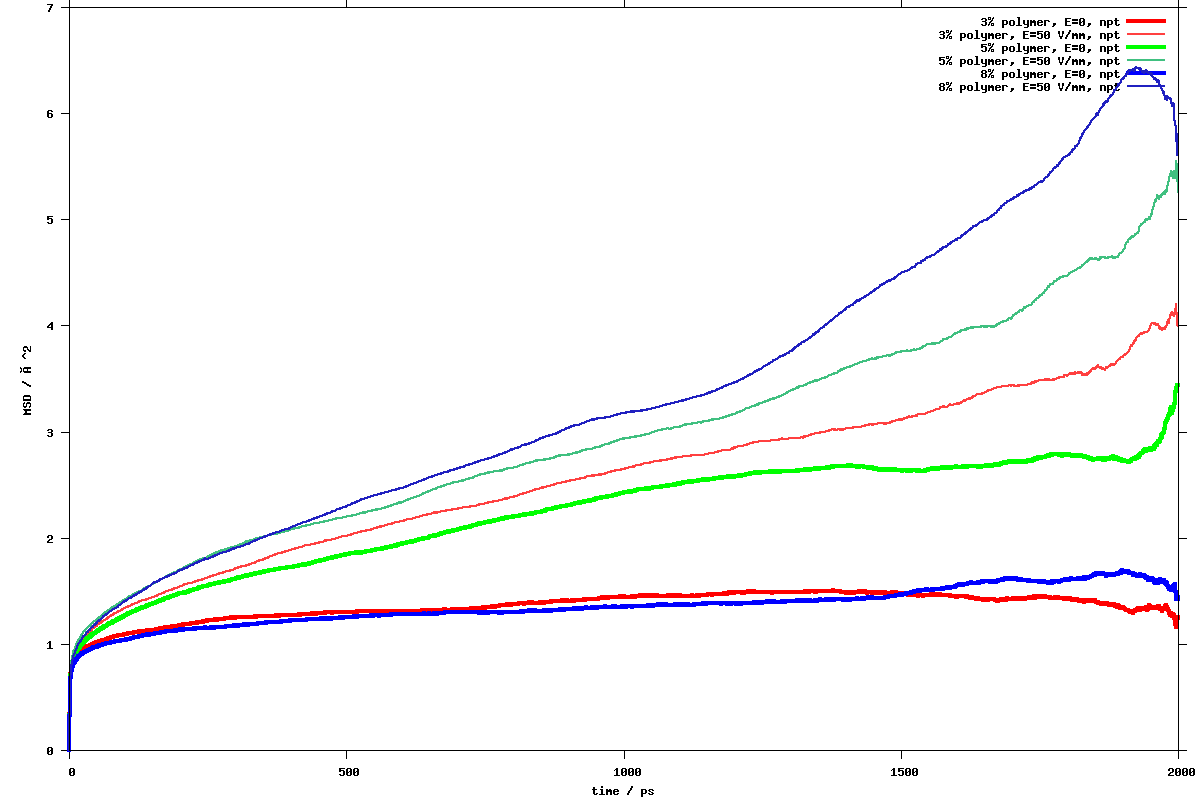Click the 500 tick label on x-axis
The width and height of the screenshot is (1200, 800).
(347, 772)
